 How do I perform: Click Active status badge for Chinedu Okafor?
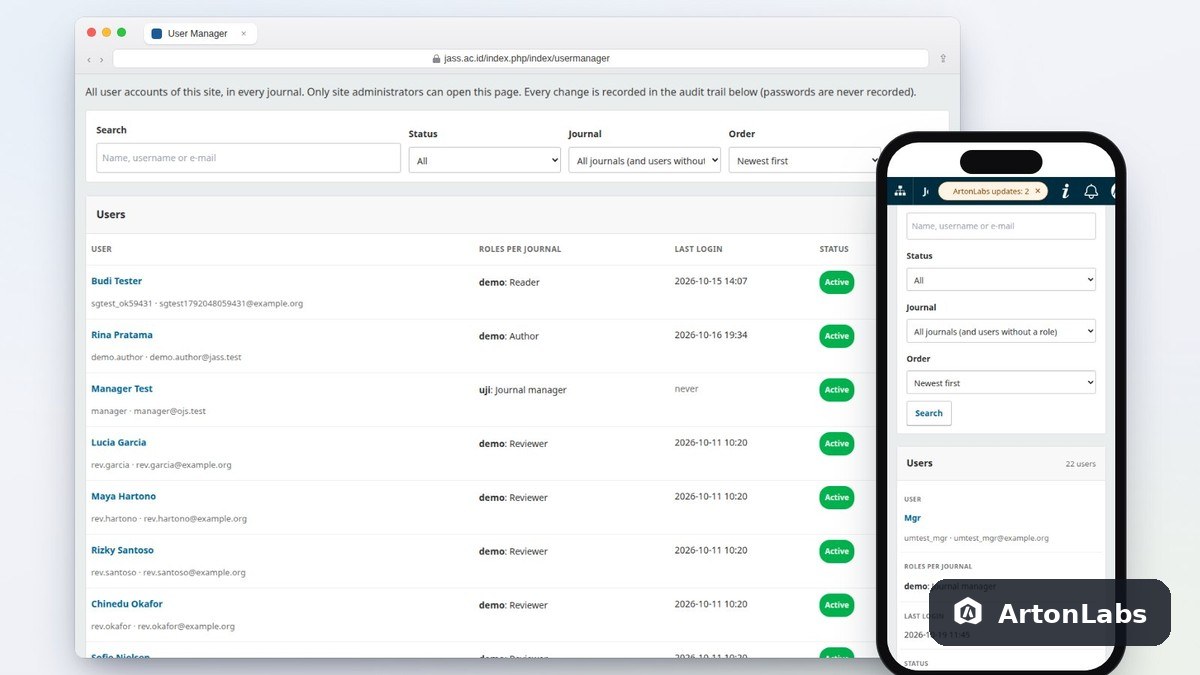coord(837,605)
